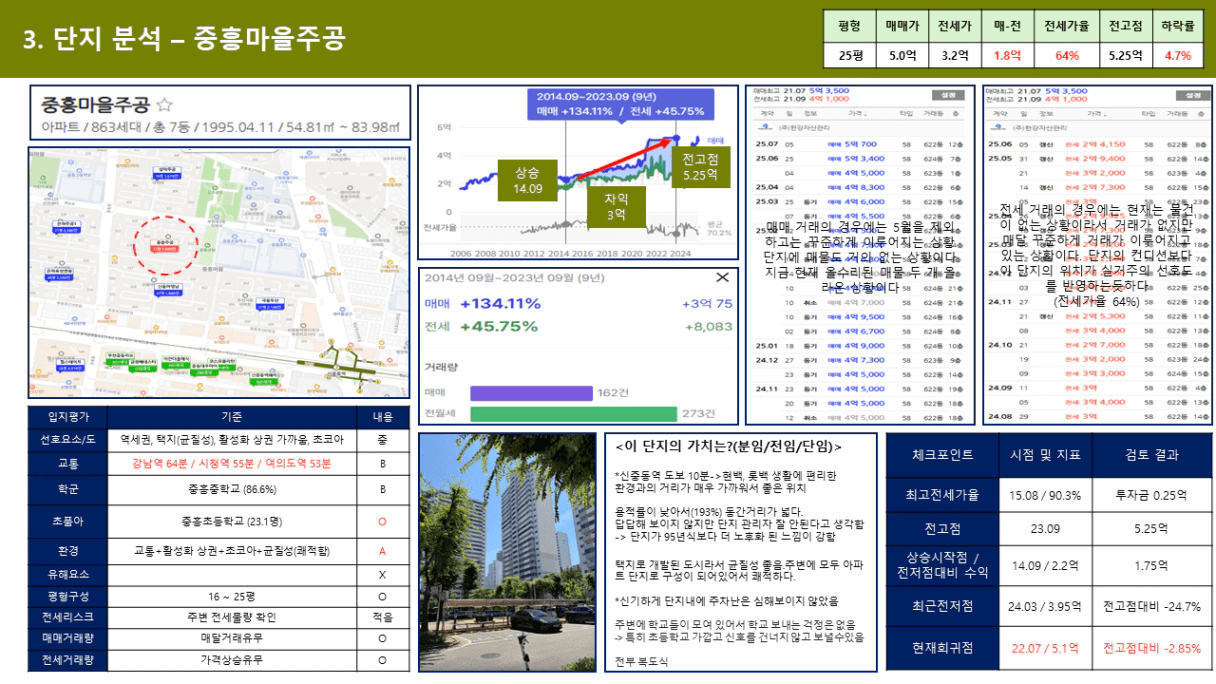Click the 매매 4억 6,000 transaction row

[x=861, y=201]
